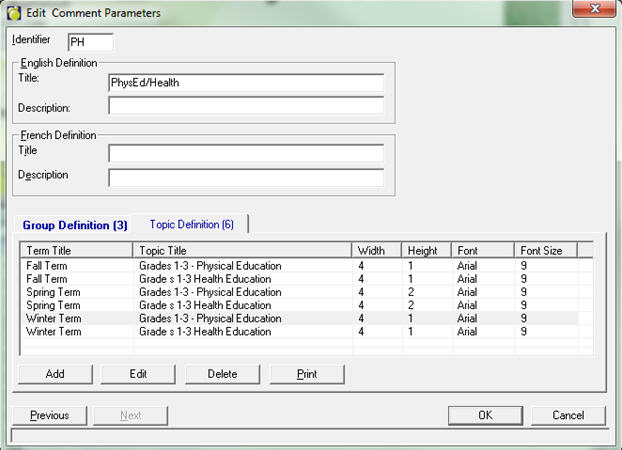Go to Previous comment parameter

tap(49, 415)
